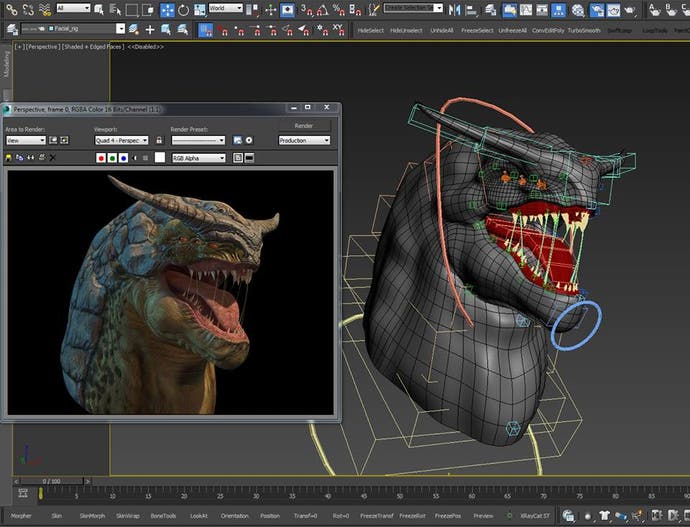Open the Production render mode dropdown
The height and width of the screenshot is (527, 690).
304,140
